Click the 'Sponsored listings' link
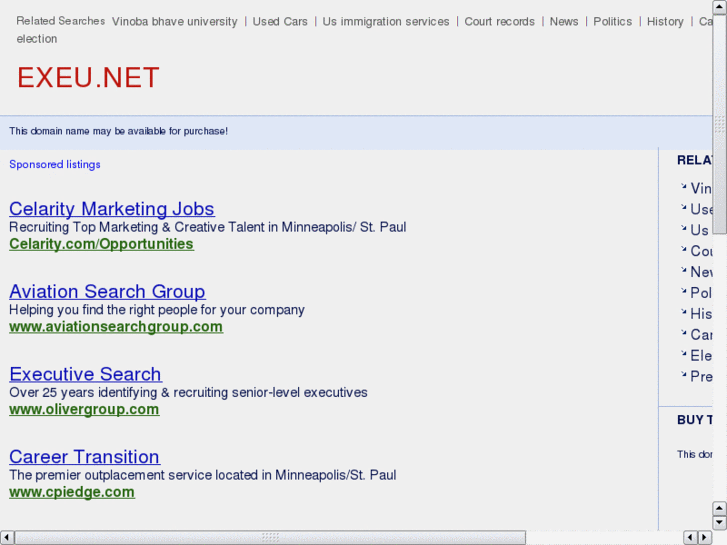 point(55,164)
